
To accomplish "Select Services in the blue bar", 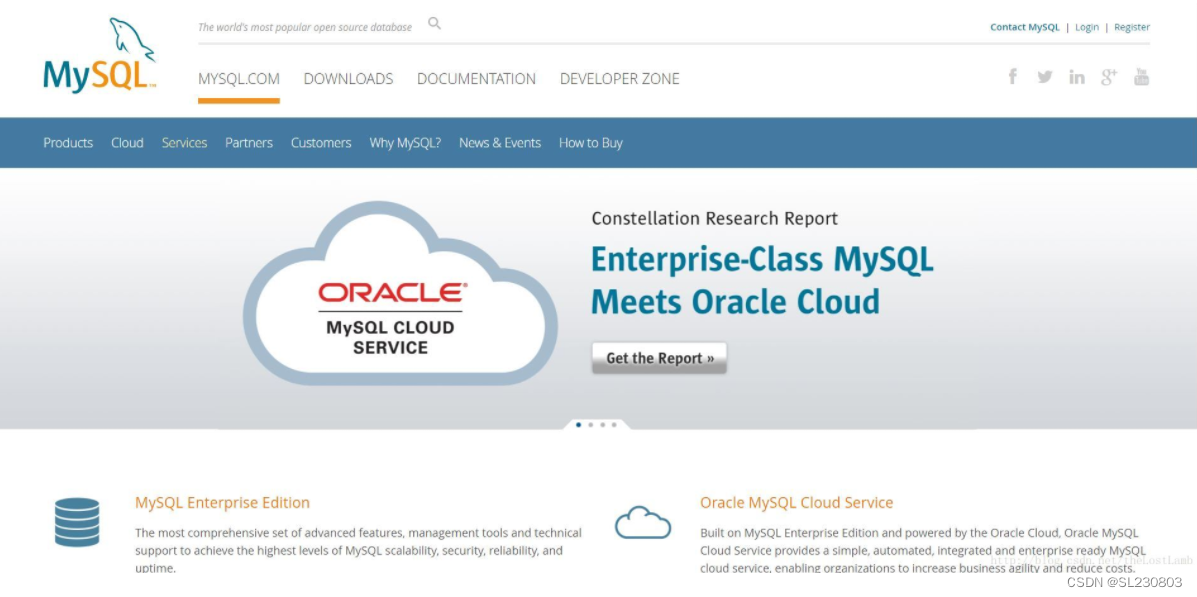I will point(184,143).
